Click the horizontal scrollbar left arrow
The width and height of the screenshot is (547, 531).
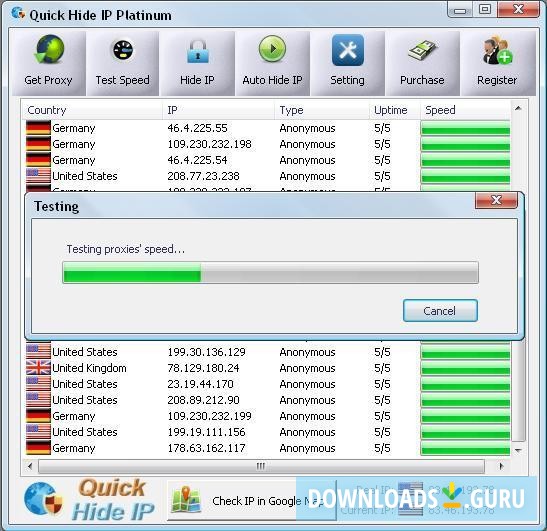(30, 466)
